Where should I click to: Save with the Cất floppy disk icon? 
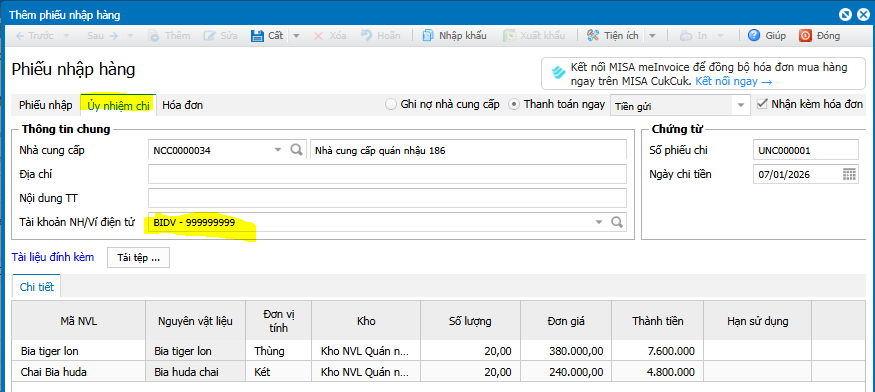(x=257, y=36)
